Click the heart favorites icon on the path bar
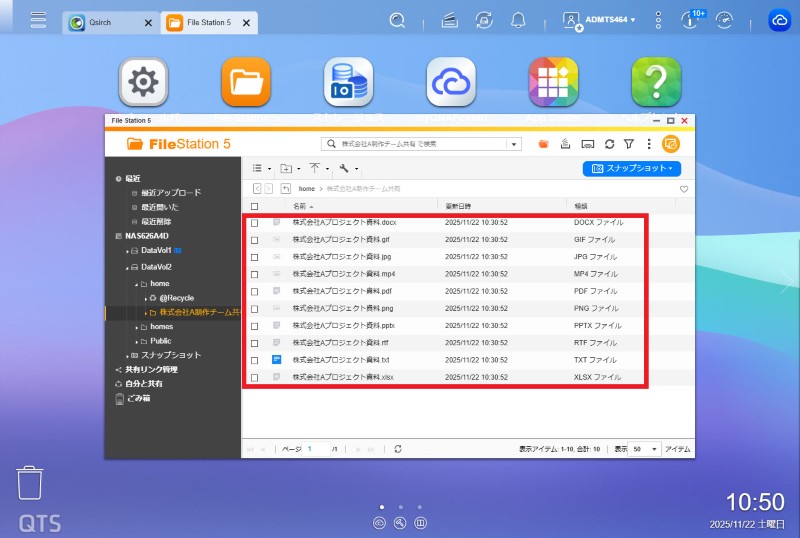The image size is (800, 538). point(684,188)
